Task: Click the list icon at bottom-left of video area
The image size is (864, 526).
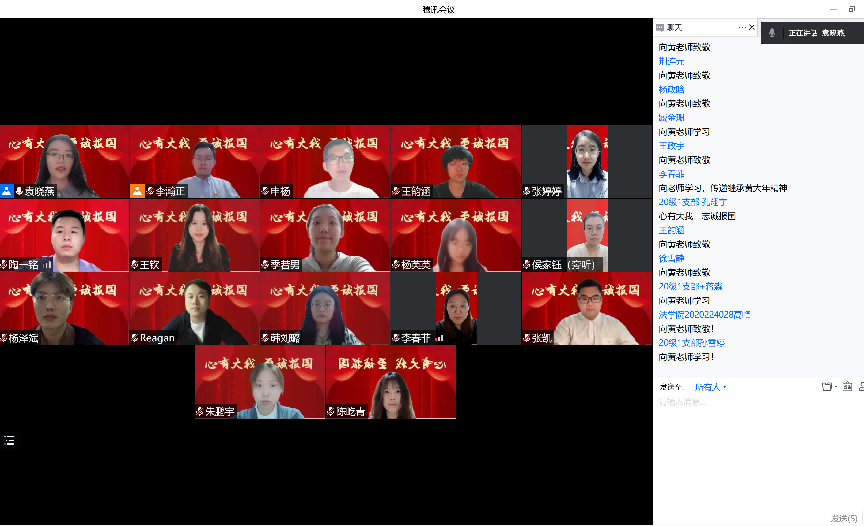Action: coord(9,439)
